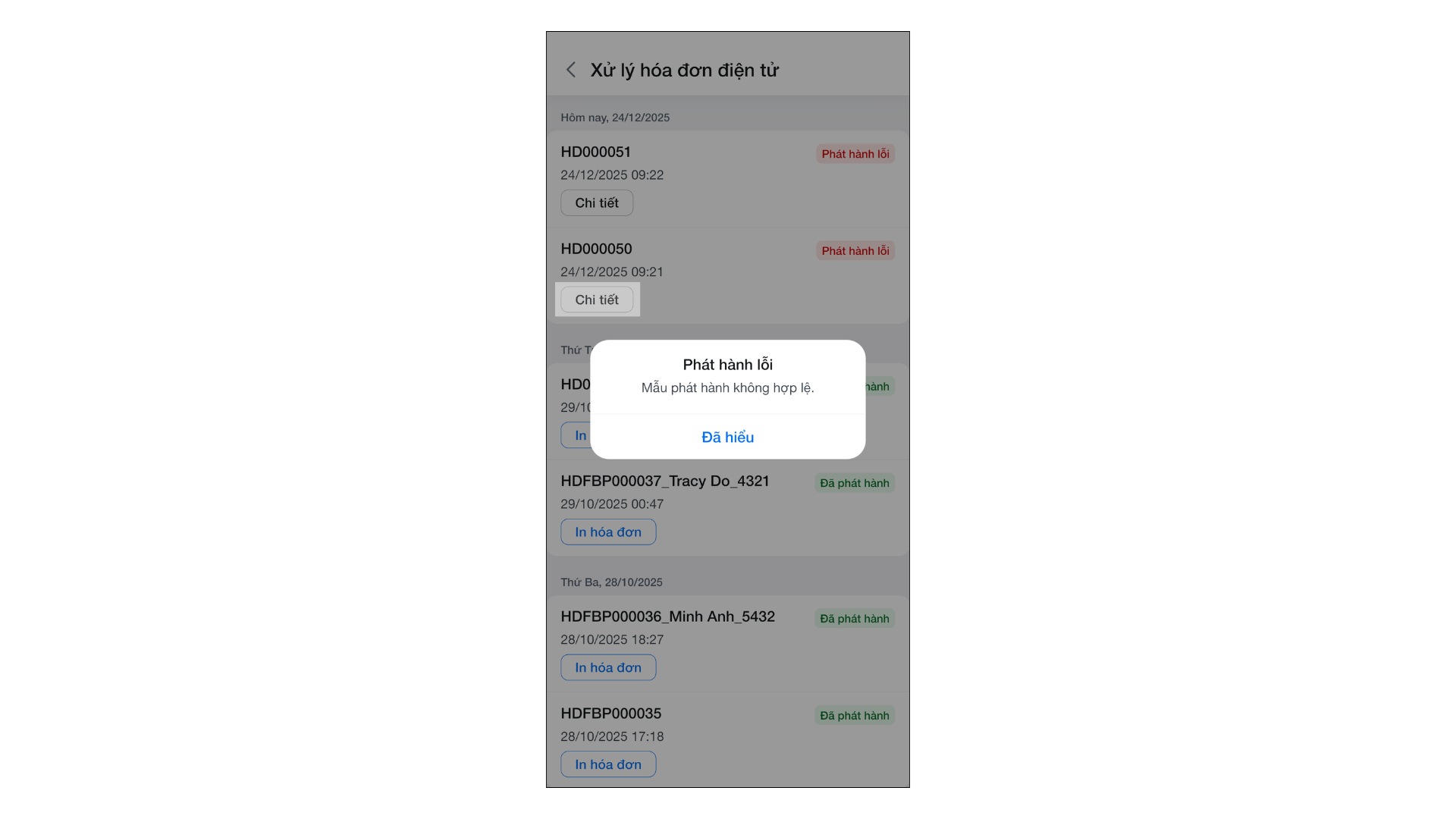Select the HD000050 invoice row
Image resolution: width=1456 pixels, height=819 pixels.
tap(728, 276)
